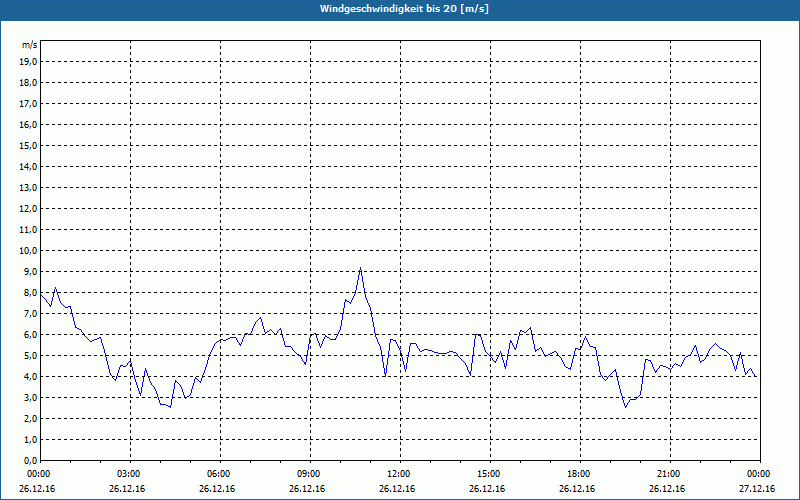Click the "26.12.16" date under 03:00
Screen dimensions: 800x500
127,489
